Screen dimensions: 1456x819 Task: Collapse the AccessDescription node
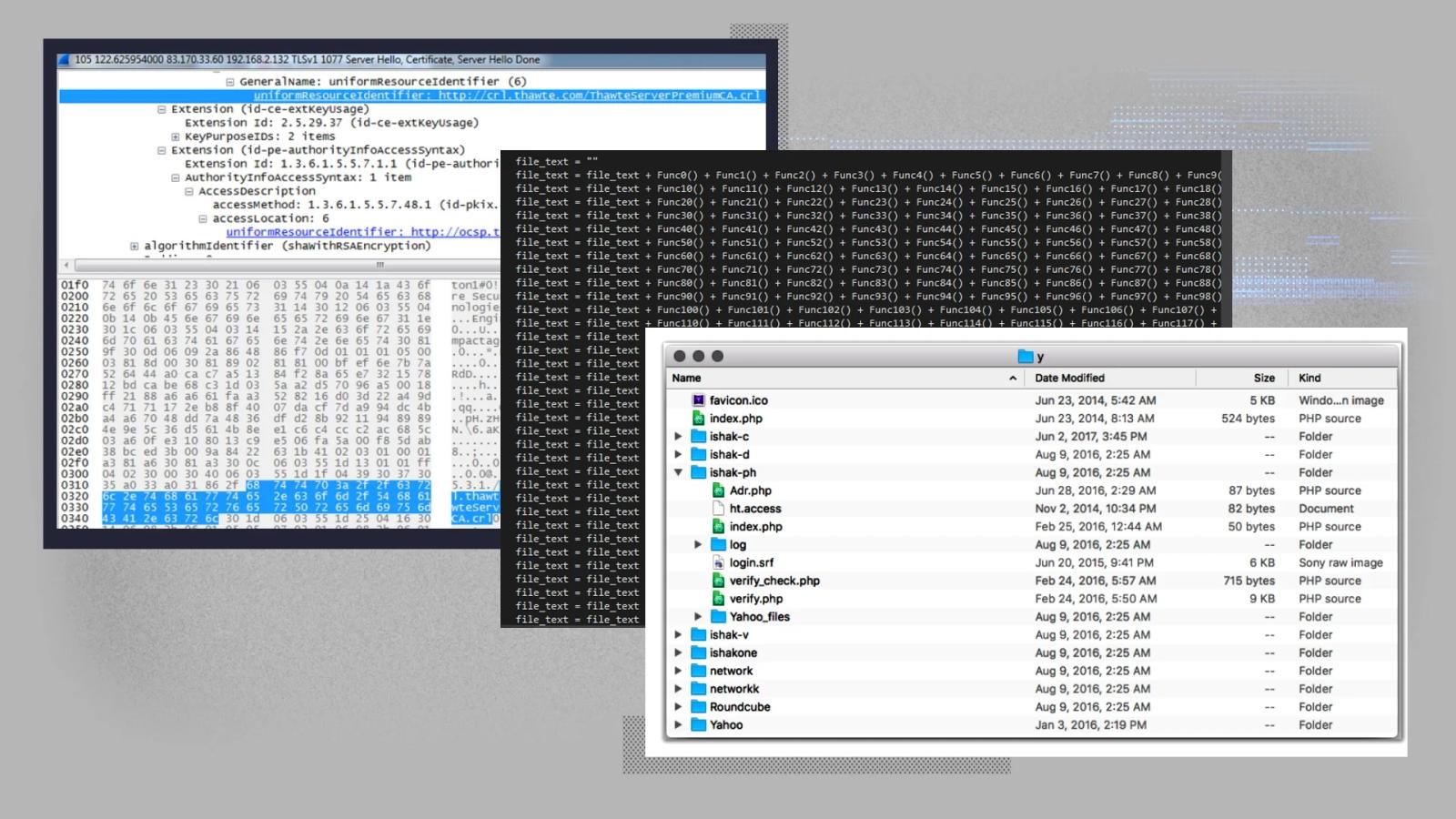coord(189,191)
